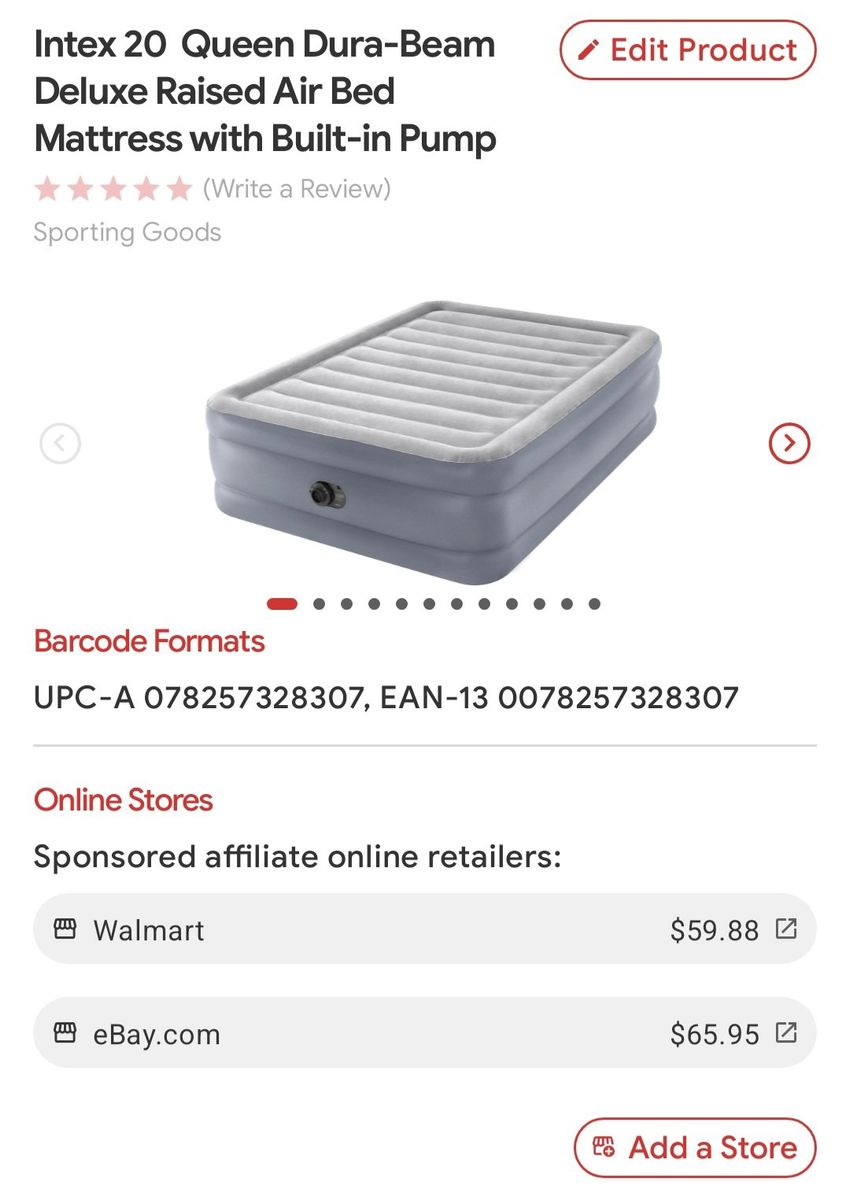Open the Sporting Goods category link
The height and width of the screenshot is (1200, 850).
(127, 232)
